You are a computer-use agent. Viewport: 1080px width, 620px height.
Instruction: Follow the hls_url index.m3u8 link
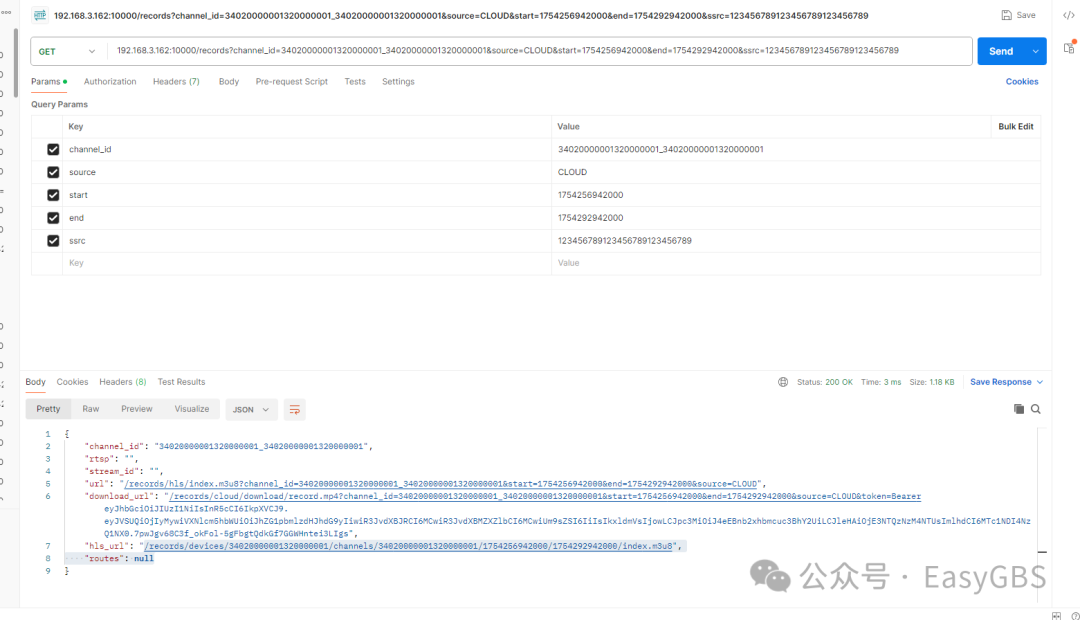(x=409, y=546)
